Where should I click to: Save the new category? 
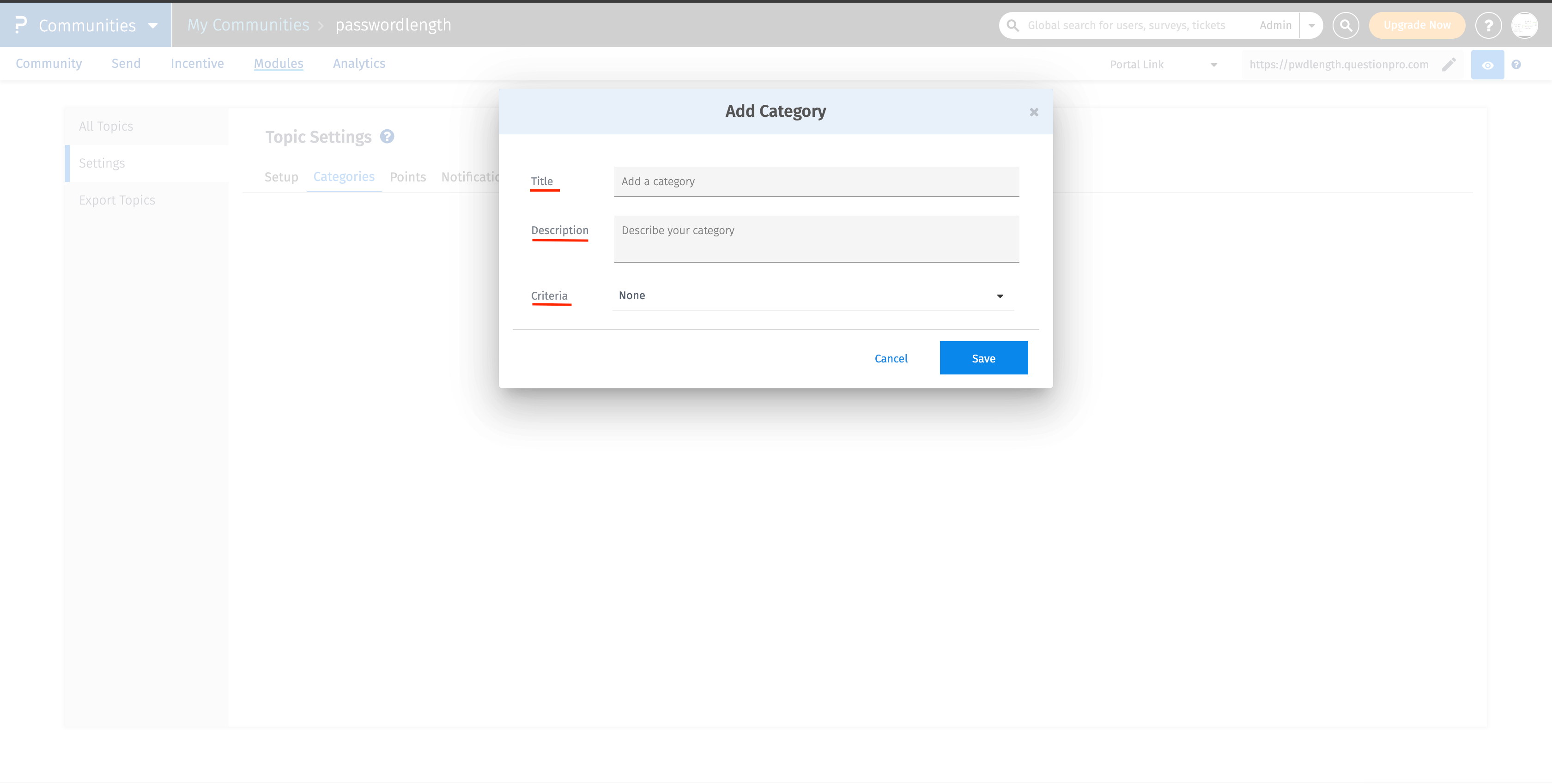pos(983,357)
